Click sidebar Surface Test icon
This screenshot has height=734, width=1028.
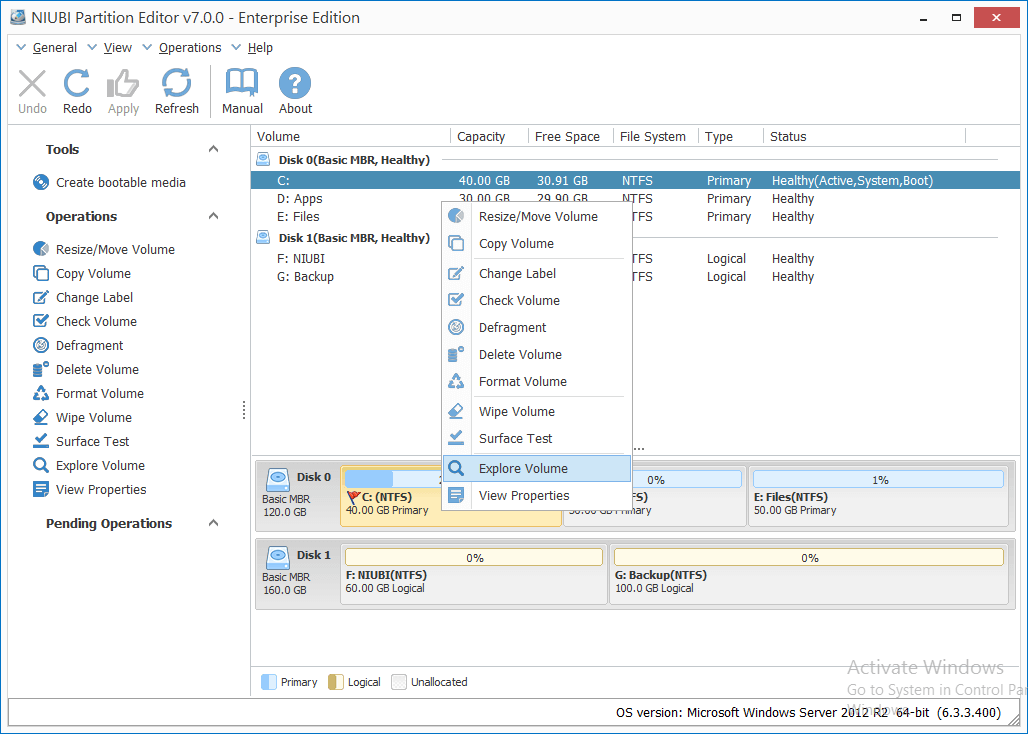41,441
